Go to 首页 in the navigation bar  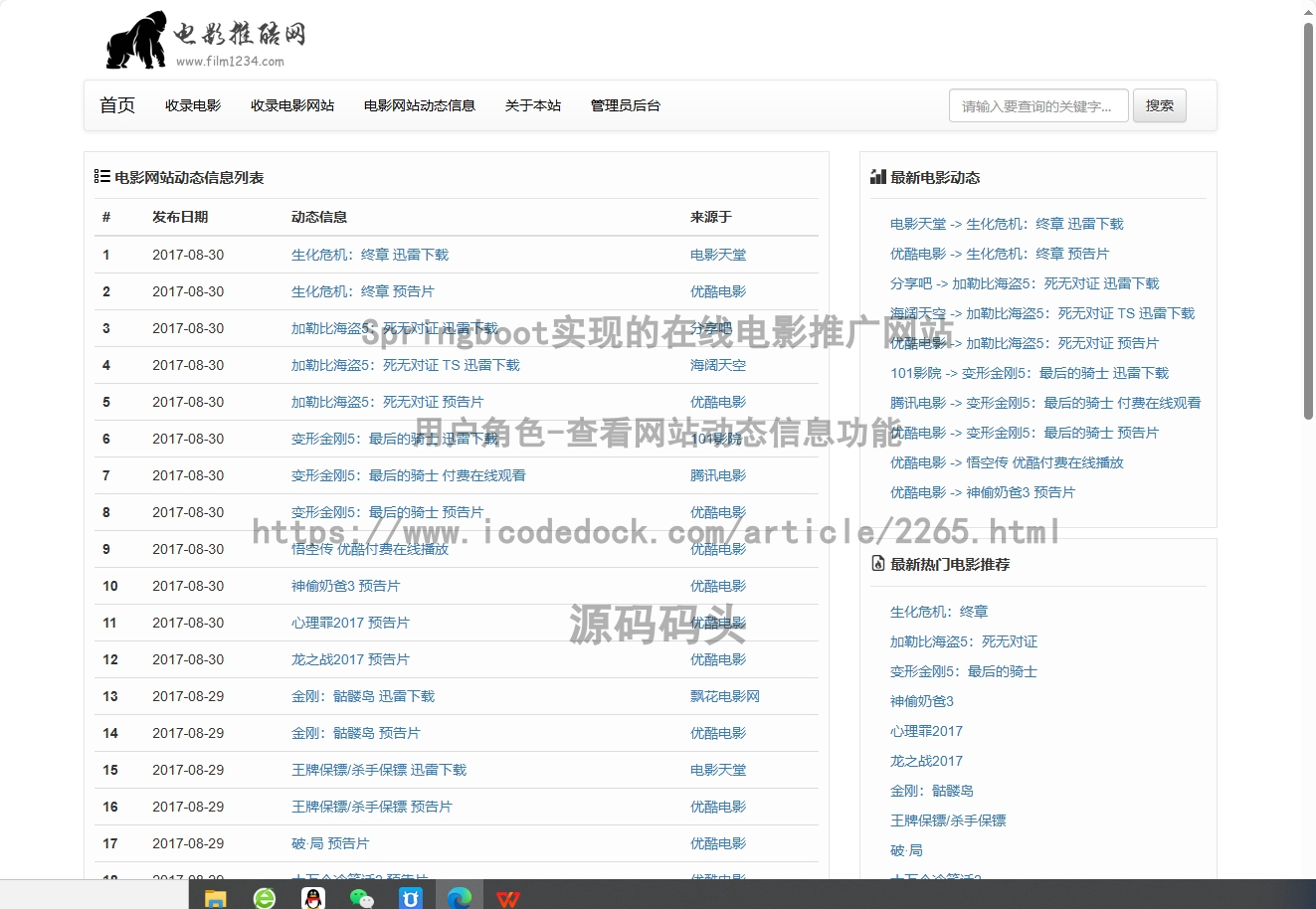tap(117, 105)
